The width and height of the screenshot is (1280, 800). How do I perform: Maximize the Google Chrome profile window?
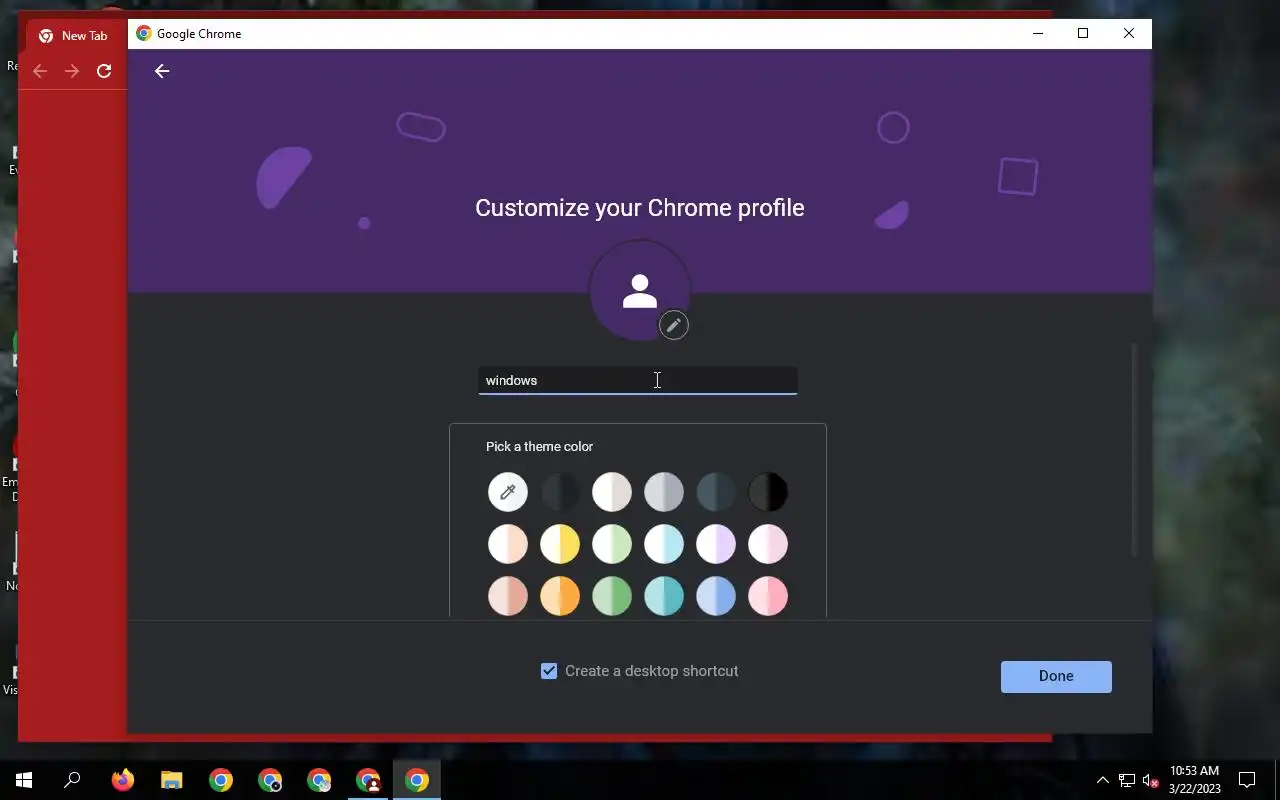[x=1083, y=33]
